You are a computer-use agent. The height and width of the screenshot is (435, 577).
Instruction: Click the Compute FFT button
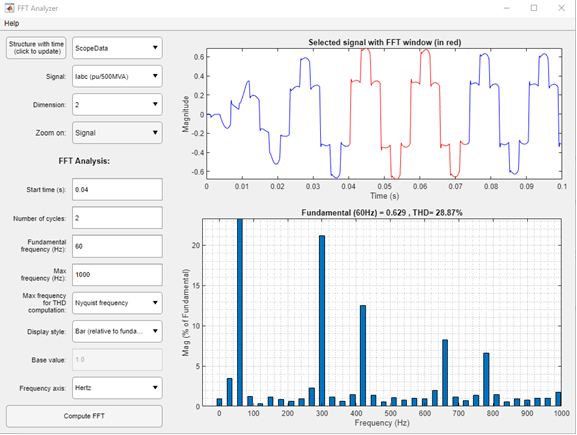tap(84, 416)
